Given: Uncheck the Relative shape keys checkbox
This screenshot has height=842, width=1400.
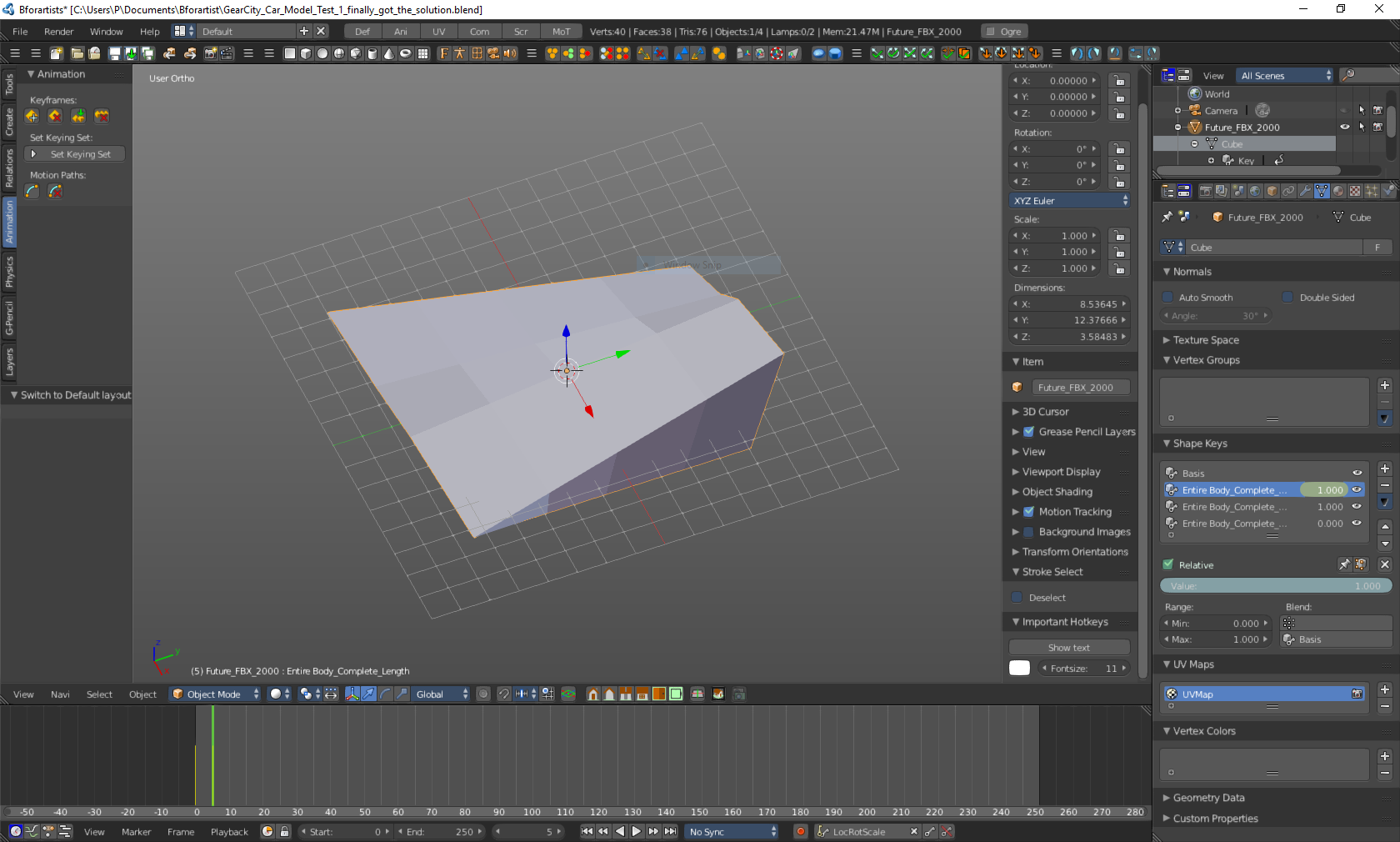Looking at the screenshot, I should coord(1168,564).
